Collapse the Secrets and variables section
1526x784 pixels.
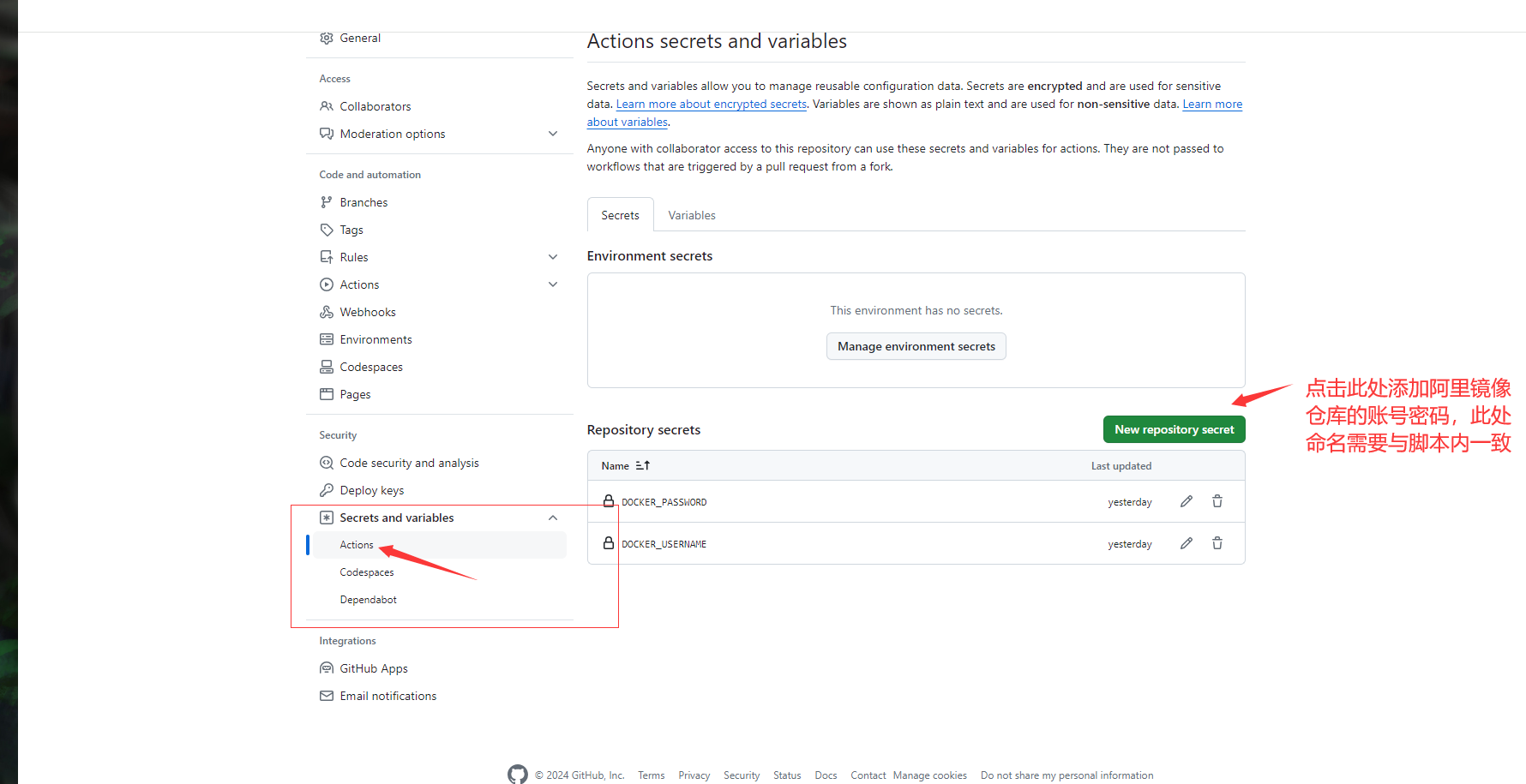pyautogui.click(x=553, y=518)
